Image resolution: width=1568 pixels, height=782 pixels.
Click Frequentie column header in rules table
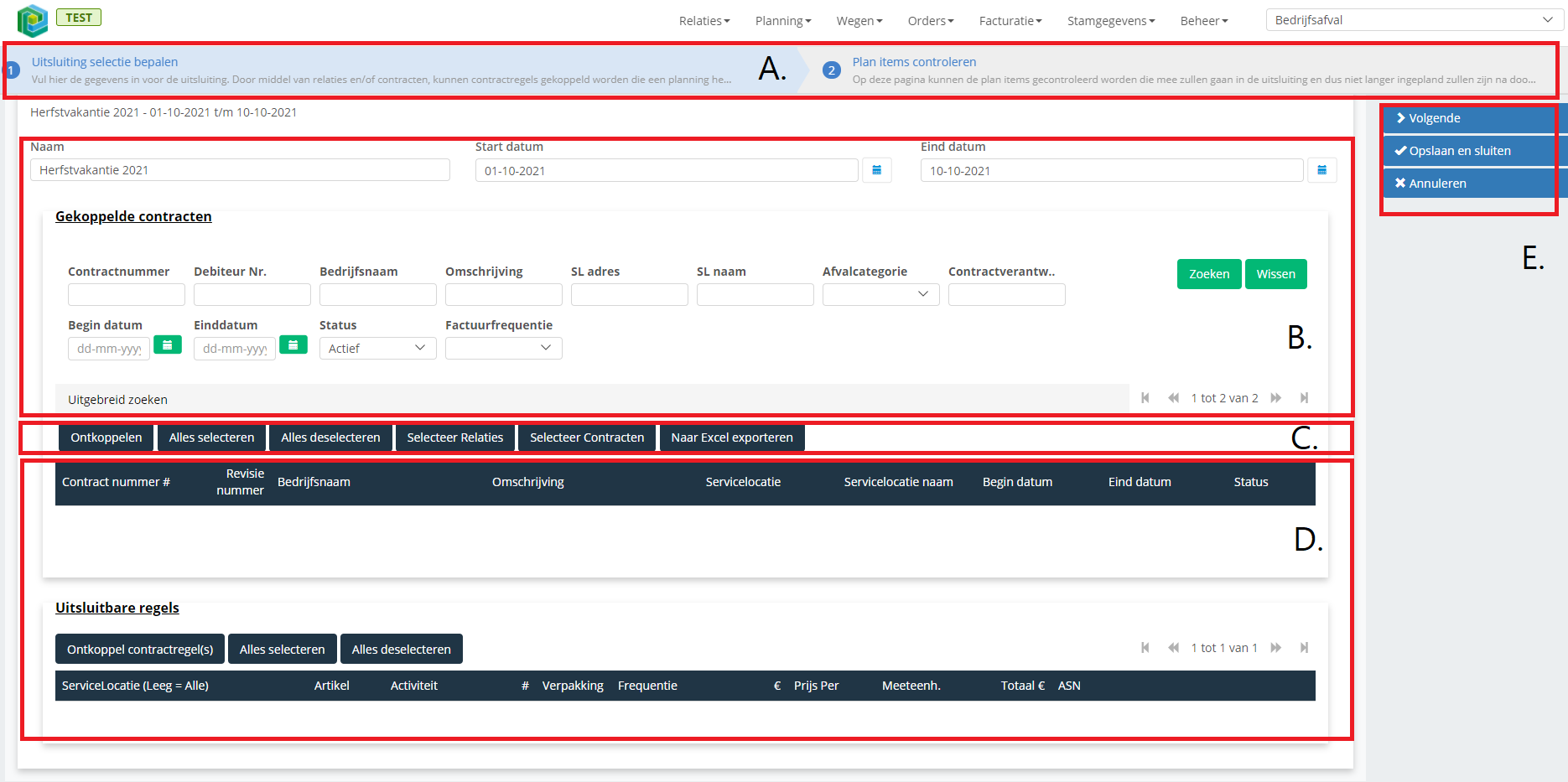(x=647, y=686)
